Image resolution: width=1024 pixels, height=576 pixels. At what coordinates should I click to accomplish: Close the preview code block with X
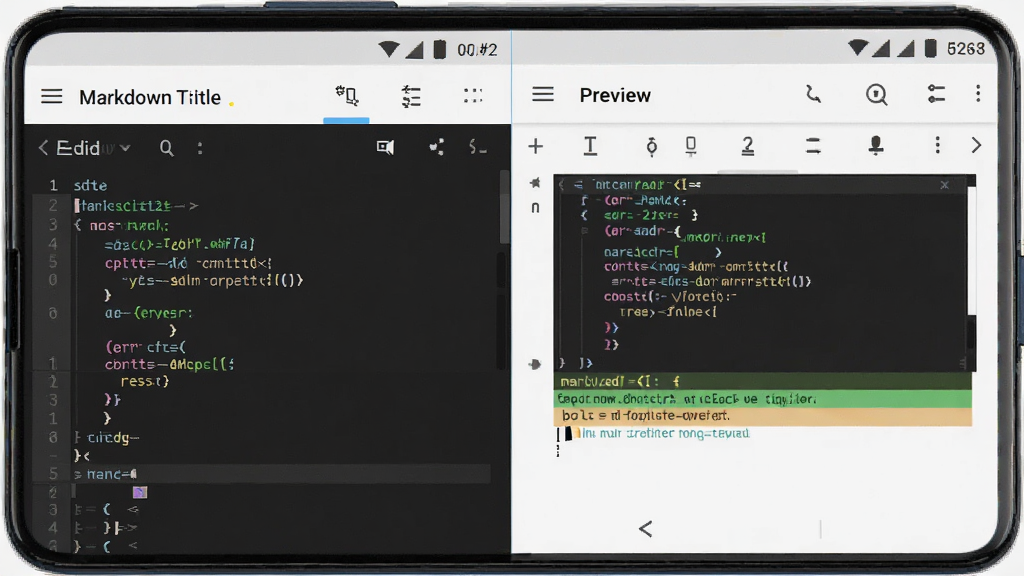[944, 185]
